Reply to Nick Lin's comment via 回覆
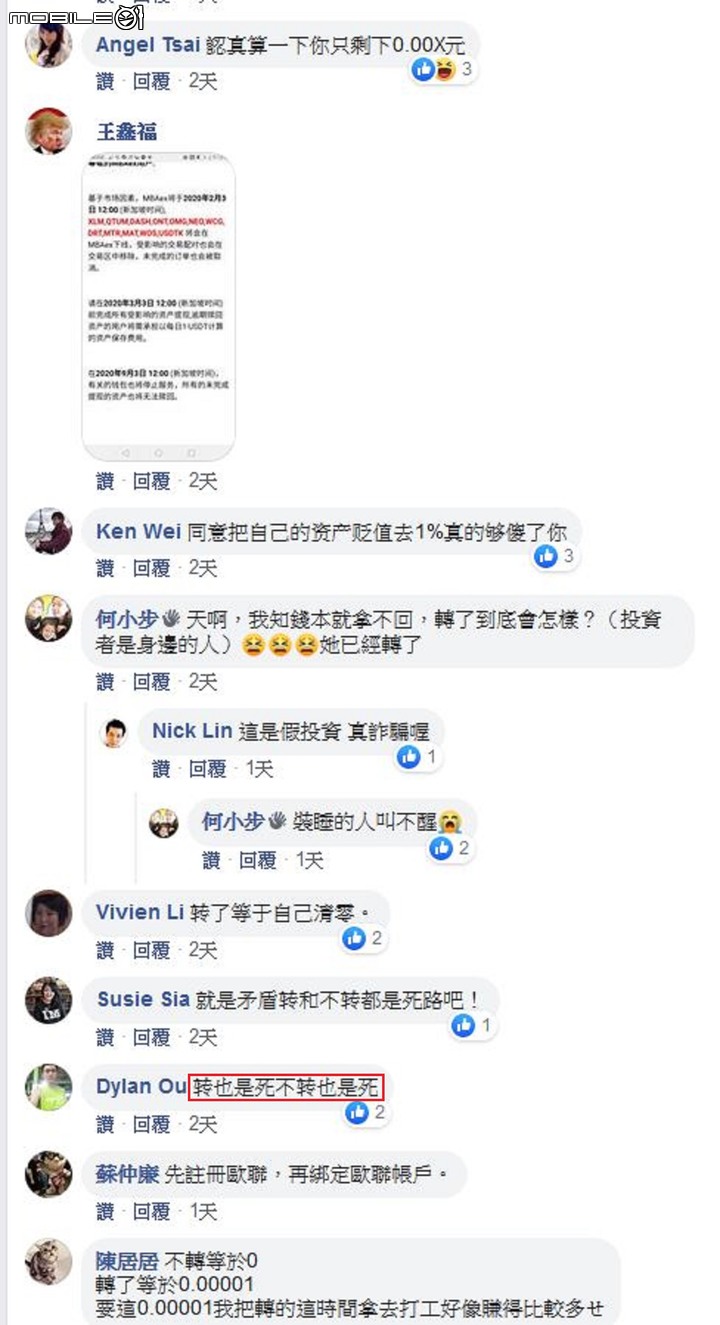 point(208,769)
